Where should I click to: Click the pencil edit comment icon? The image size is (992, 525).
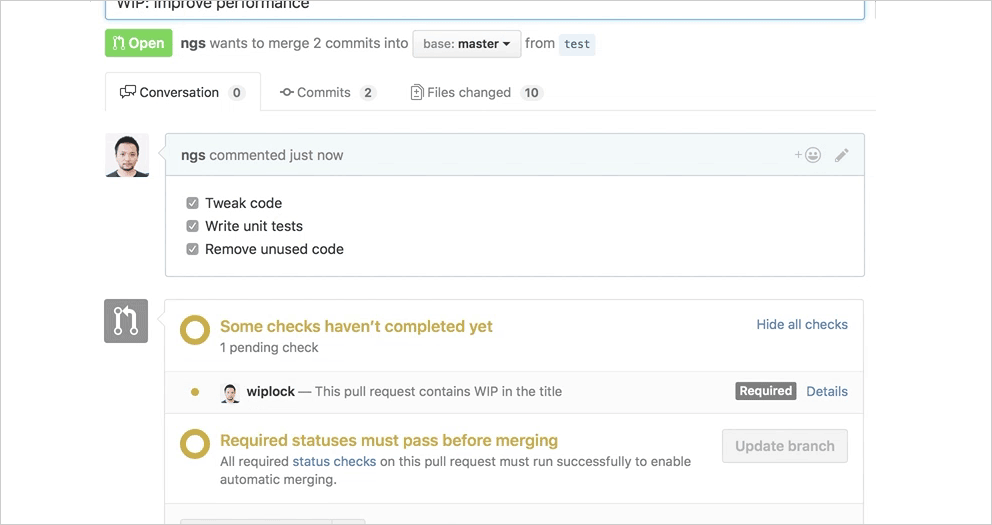pyautogui.click(x=842, y=155)
